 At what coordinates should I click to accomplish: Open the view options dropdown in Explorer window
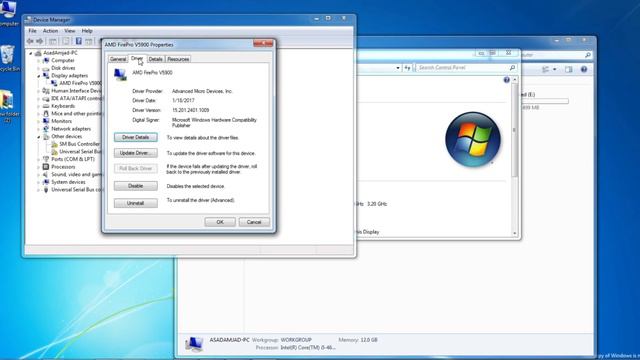coord(554,69)
